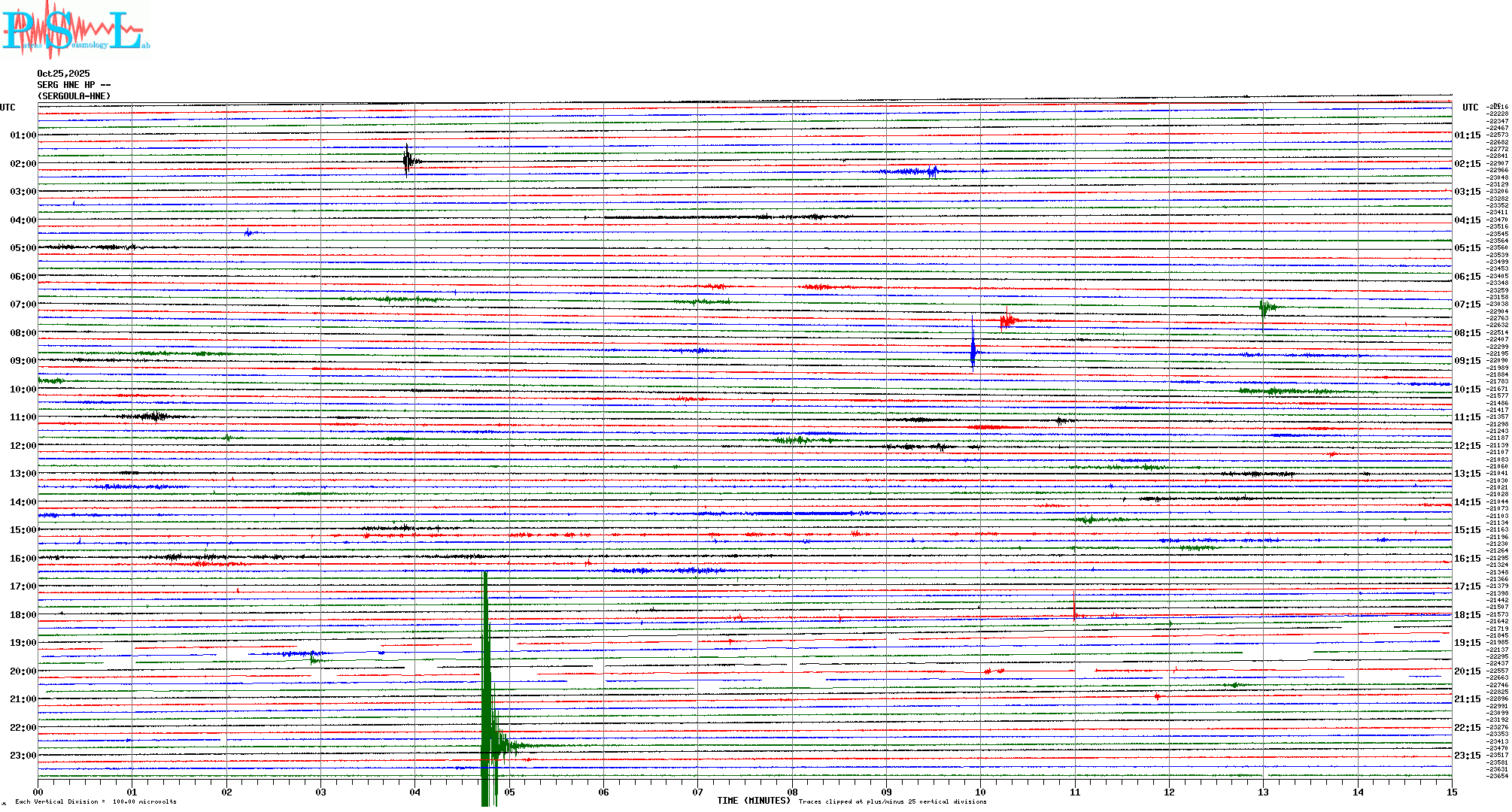
Task: Click the Oct25,2025 date label
Action: (63, 74)
